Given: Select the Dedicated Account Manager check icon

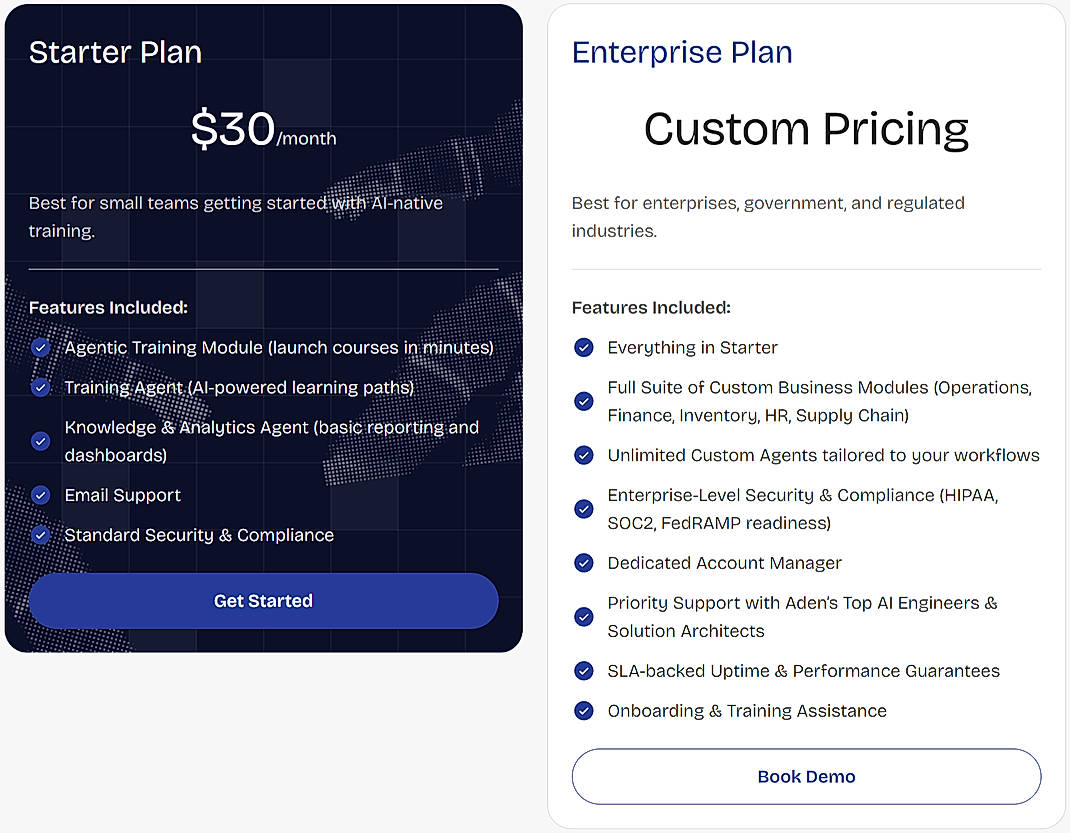Looking at the screenshot, I should click(584, 563).
